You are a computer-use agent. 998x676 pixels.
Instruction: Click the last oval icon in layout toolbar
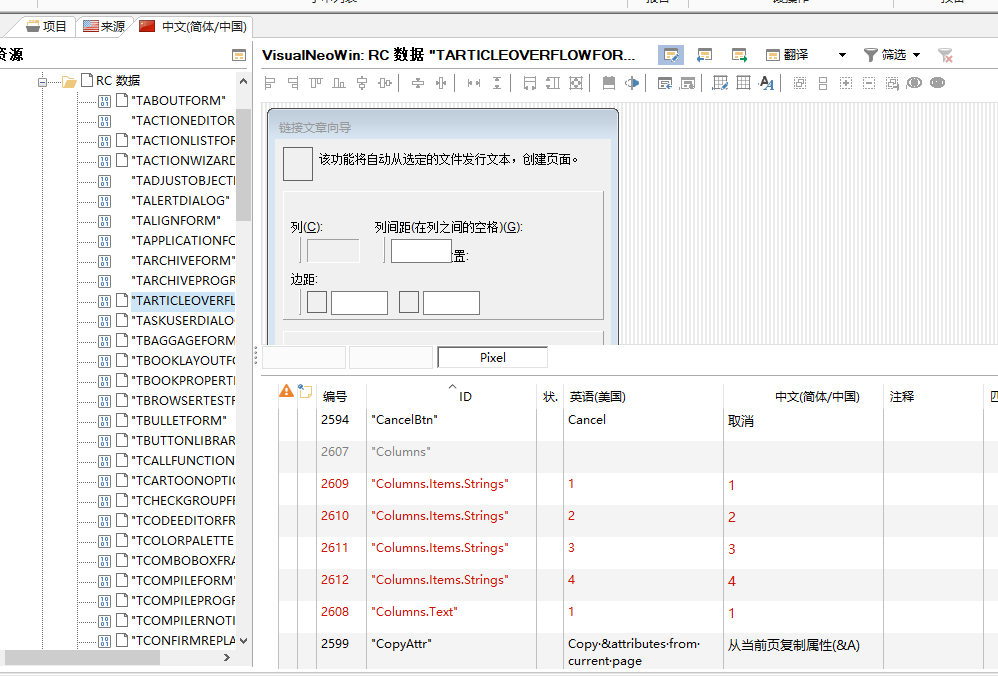[x=937, y=83]
